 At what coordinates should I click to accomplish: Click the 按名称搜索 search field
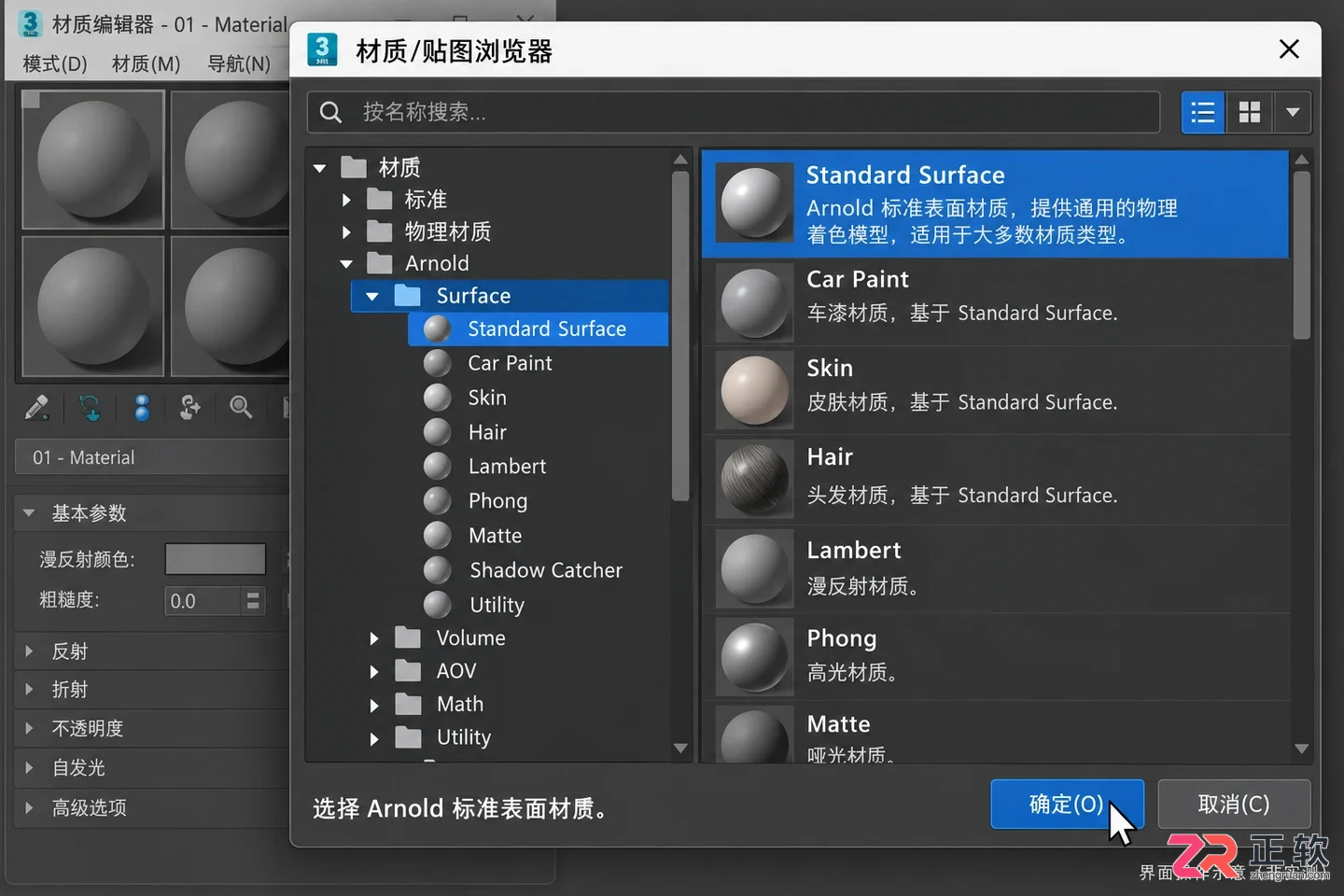pos(734,113)
